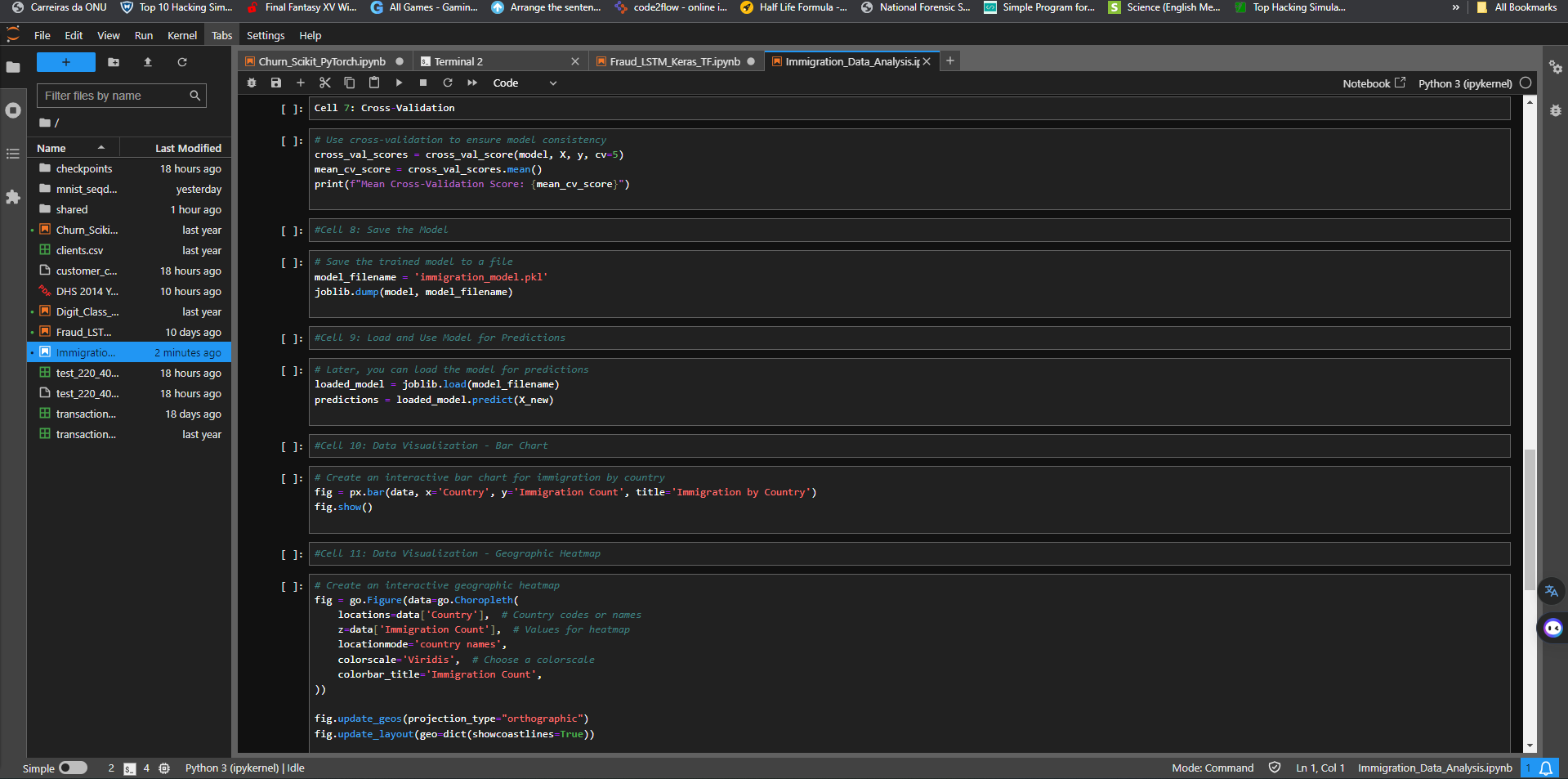Open the Code cell type dropdown
The height and width of the screenshot is (779, 1568).
click(x=525, y=83)
